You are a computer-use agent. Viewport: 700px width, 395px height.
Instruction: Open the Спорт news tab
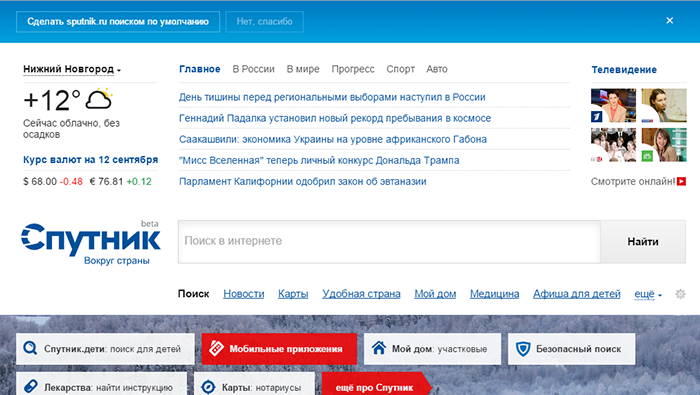point(400,69)
